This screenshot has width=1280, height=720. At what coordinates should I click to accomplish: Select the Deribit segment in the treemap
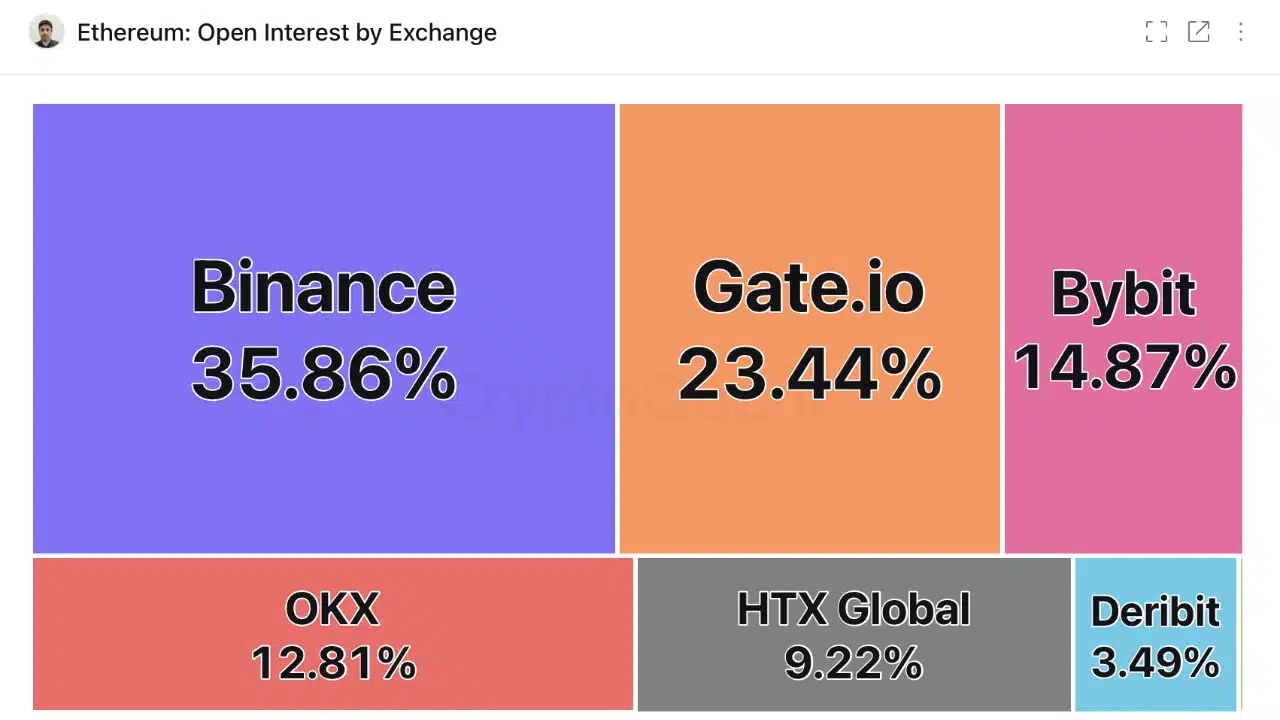click(x=1156, y=635)
